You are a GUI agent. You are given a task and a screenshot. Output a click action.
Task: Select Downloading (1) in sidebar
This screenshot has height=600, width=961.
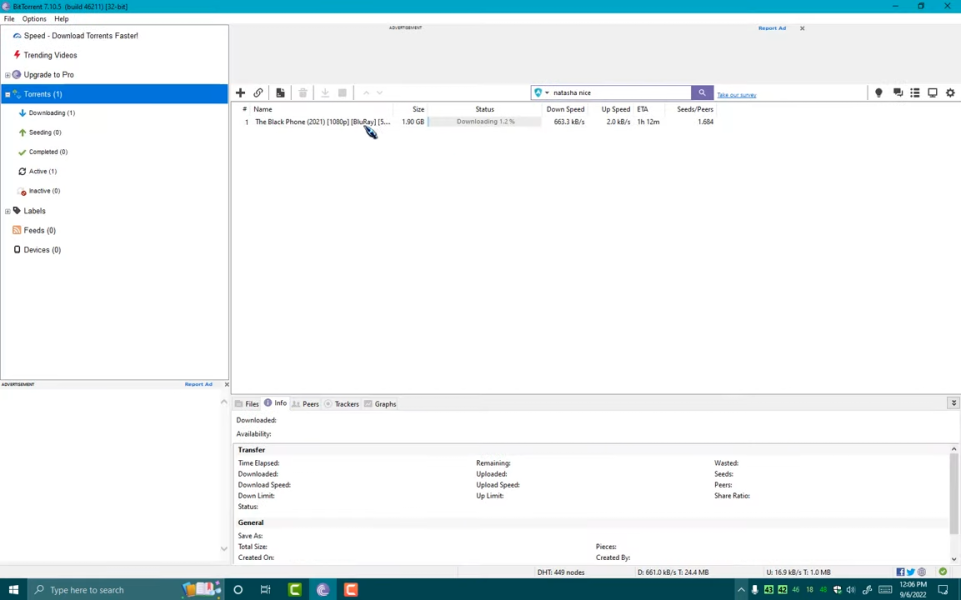click(x=51, y=113)
